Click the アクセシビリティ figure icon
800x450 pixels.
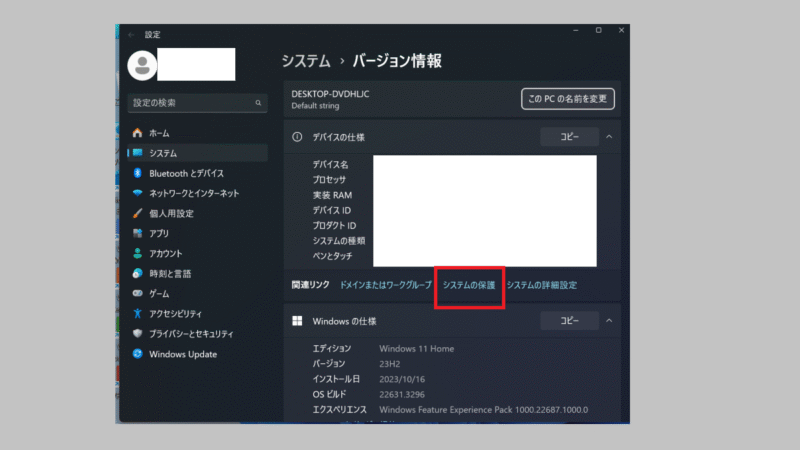[137, 313]
